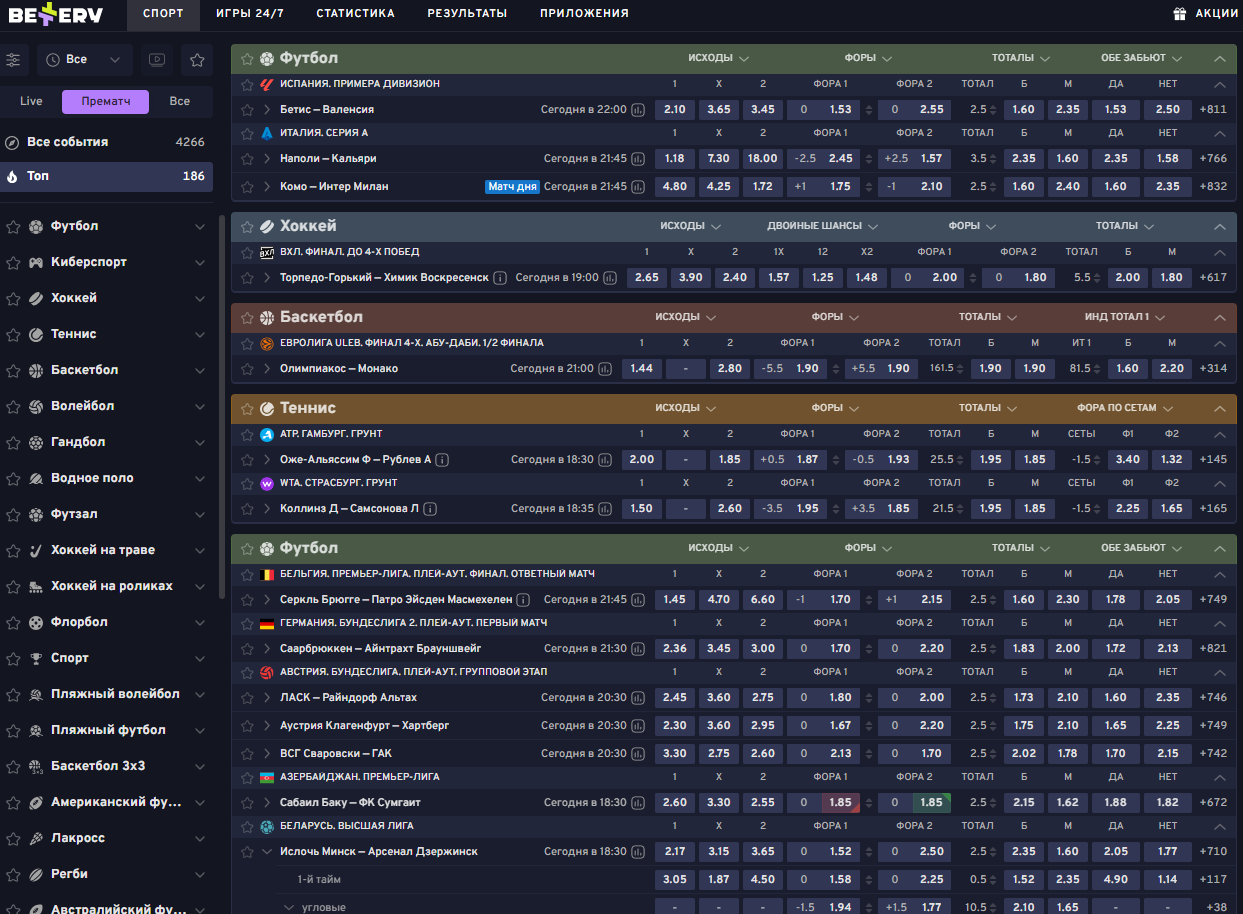This screenshot has height=914, width=1243.
Task: Click the Спорт trophy icon in sidebar
Action: 36,659
